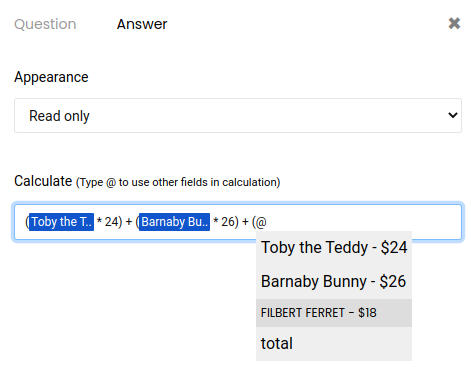Image resolution: width=471 pixels, height=369 pixels.
Task: Click the Toby the T.. field tag
Action: 61,222
